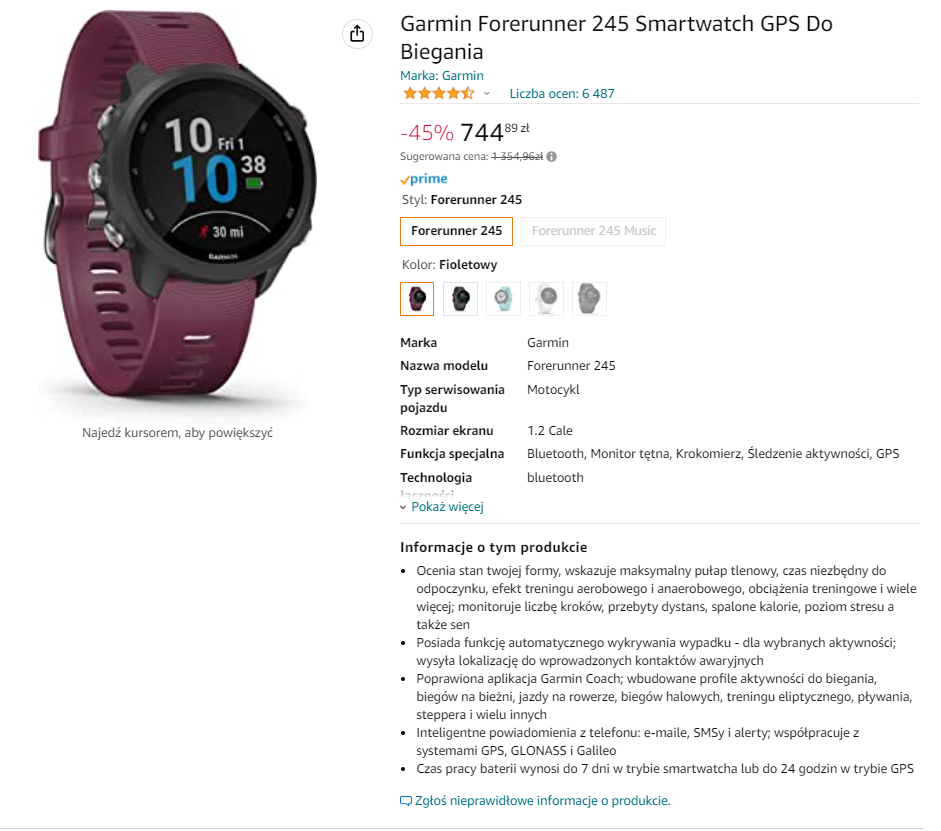Click the info icon beside suggested price
This screenshot has width=941, height=831.
[552, 157]
